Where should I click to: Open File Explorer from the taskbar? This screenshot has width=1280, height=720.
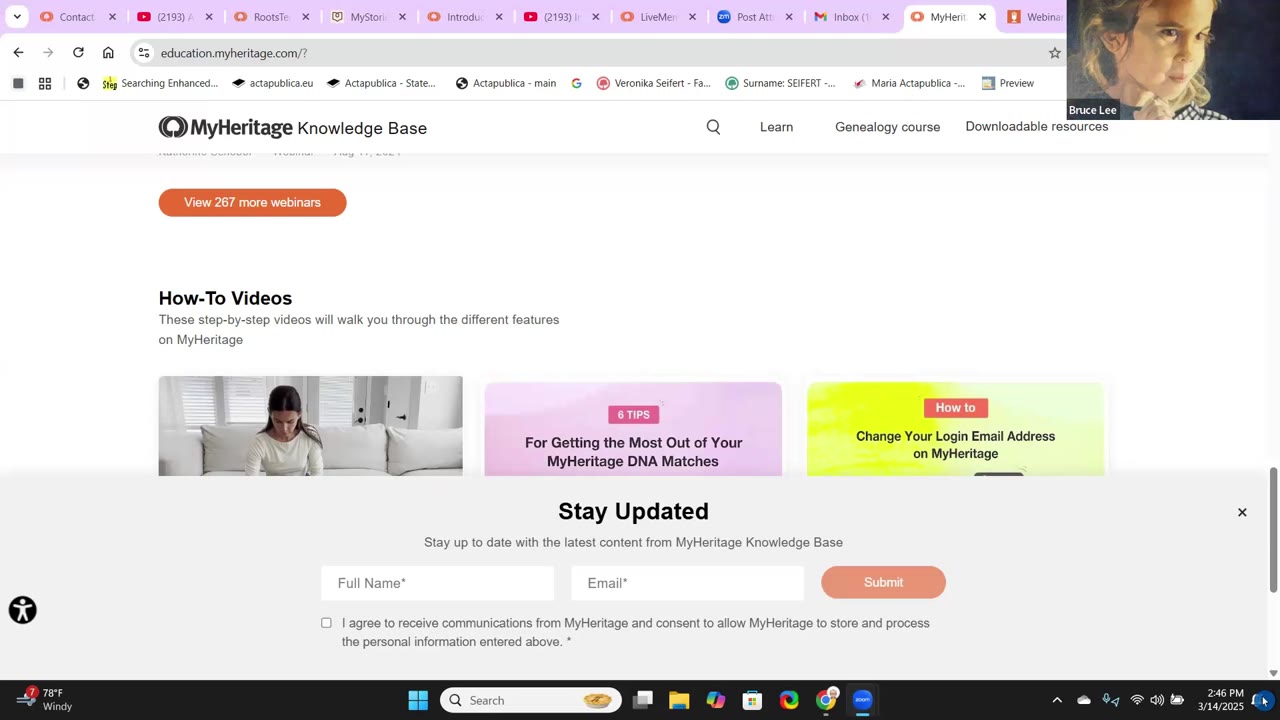[x=679, y=700]
